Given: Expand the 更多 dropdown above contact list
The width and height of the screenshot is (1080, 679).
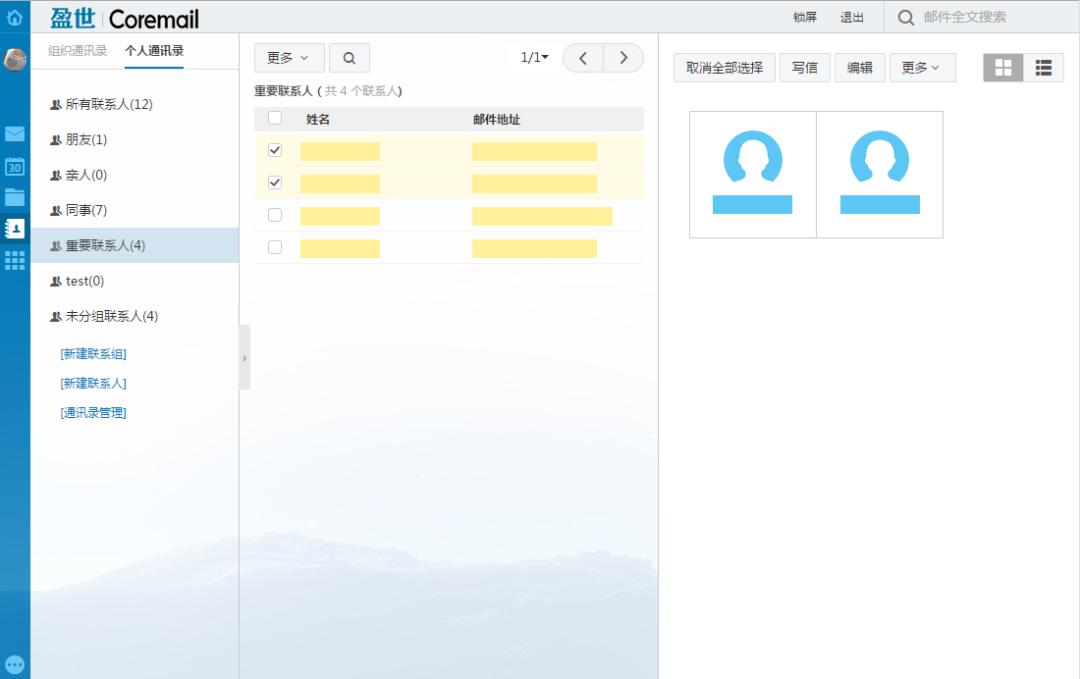Looking at the screenshot, I should point(288,58).
